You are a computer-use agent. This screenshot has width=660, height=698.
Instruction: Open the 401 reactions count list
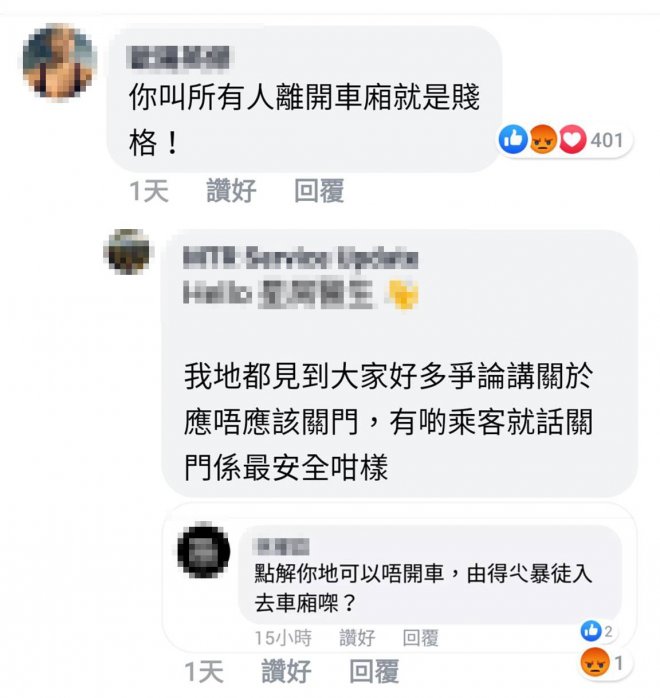coord(607,140)
